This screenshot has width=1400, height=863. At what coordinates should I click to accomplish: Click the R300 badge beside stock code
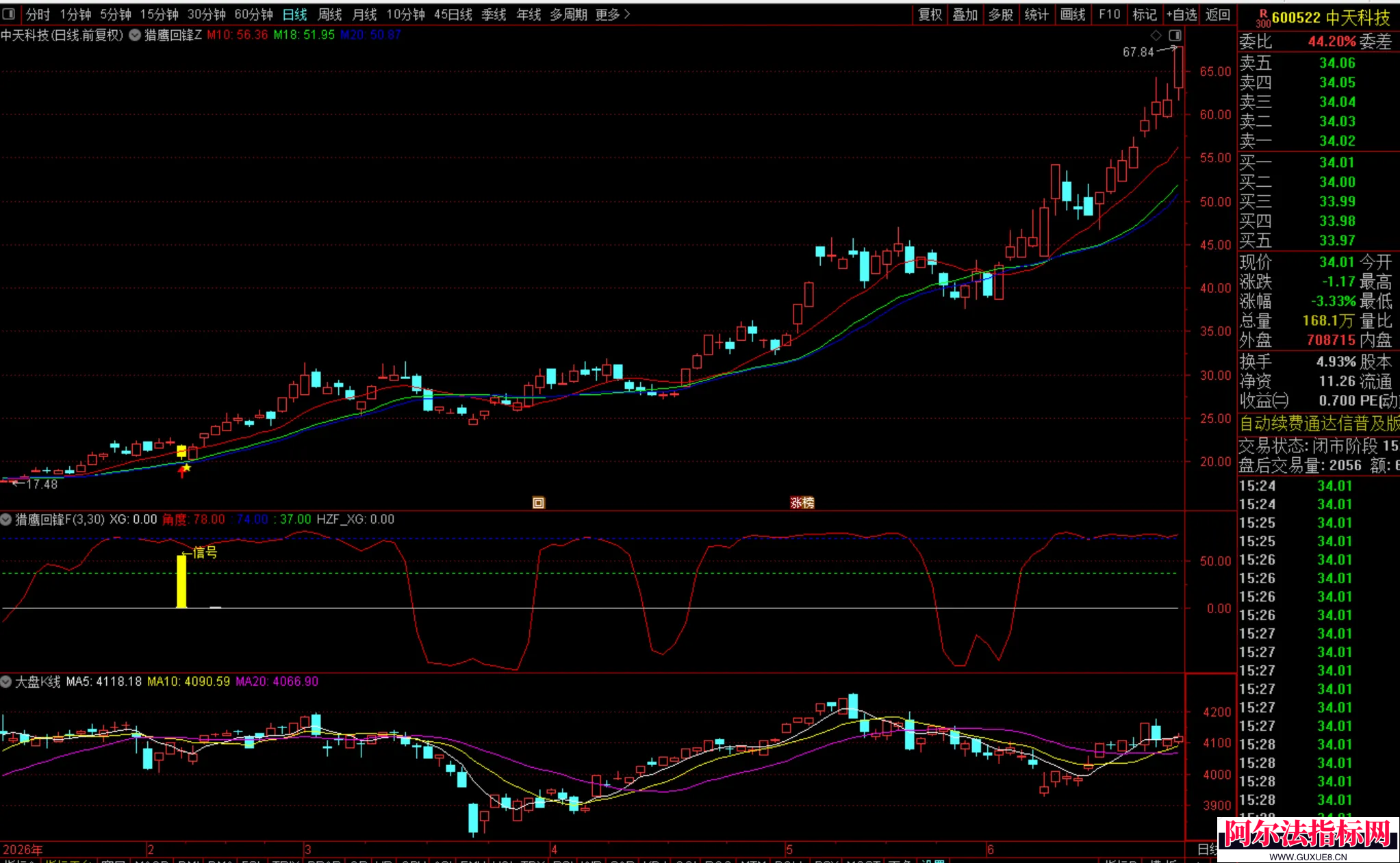click(x=1262, y=18)
